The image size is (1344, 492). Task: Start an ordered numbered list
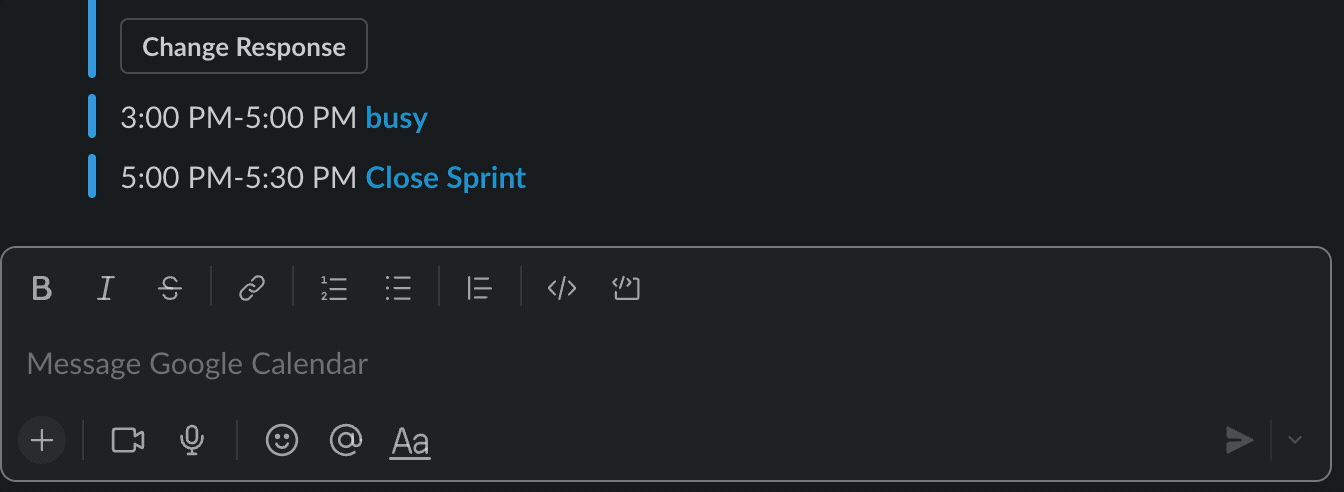pyautogui.click(x=334, y=289)
